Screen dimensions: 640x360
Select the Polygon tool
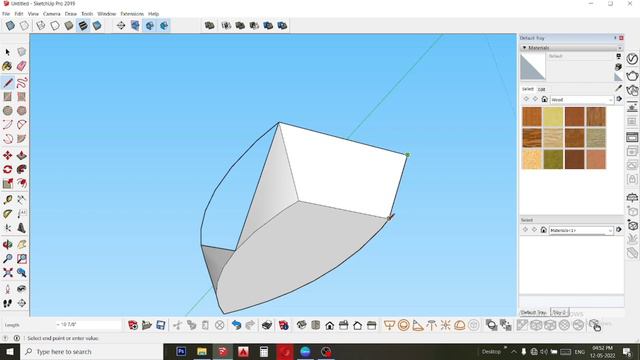pos(22,110)
